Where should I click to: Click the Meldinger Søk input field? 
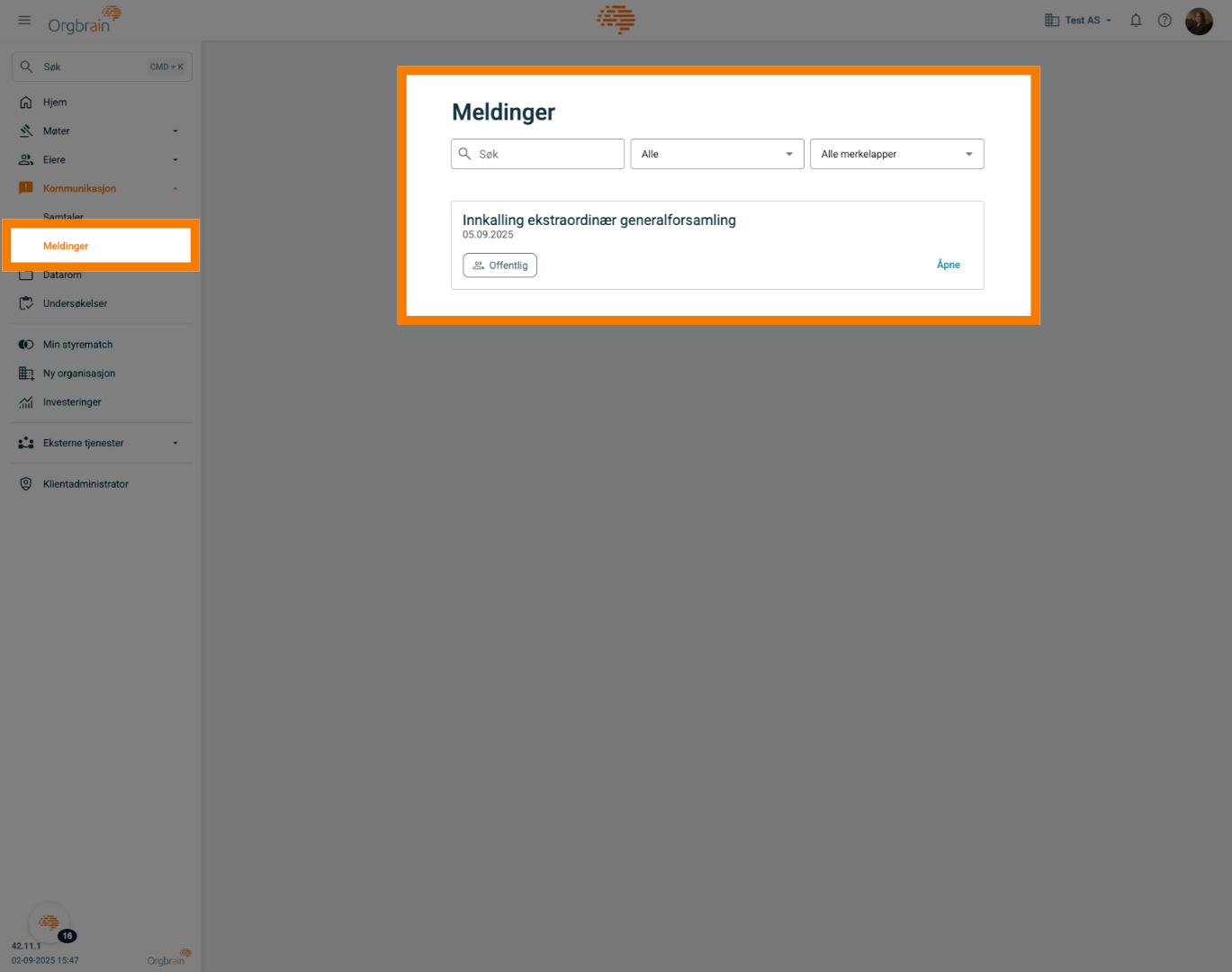(x=537, y=154)
